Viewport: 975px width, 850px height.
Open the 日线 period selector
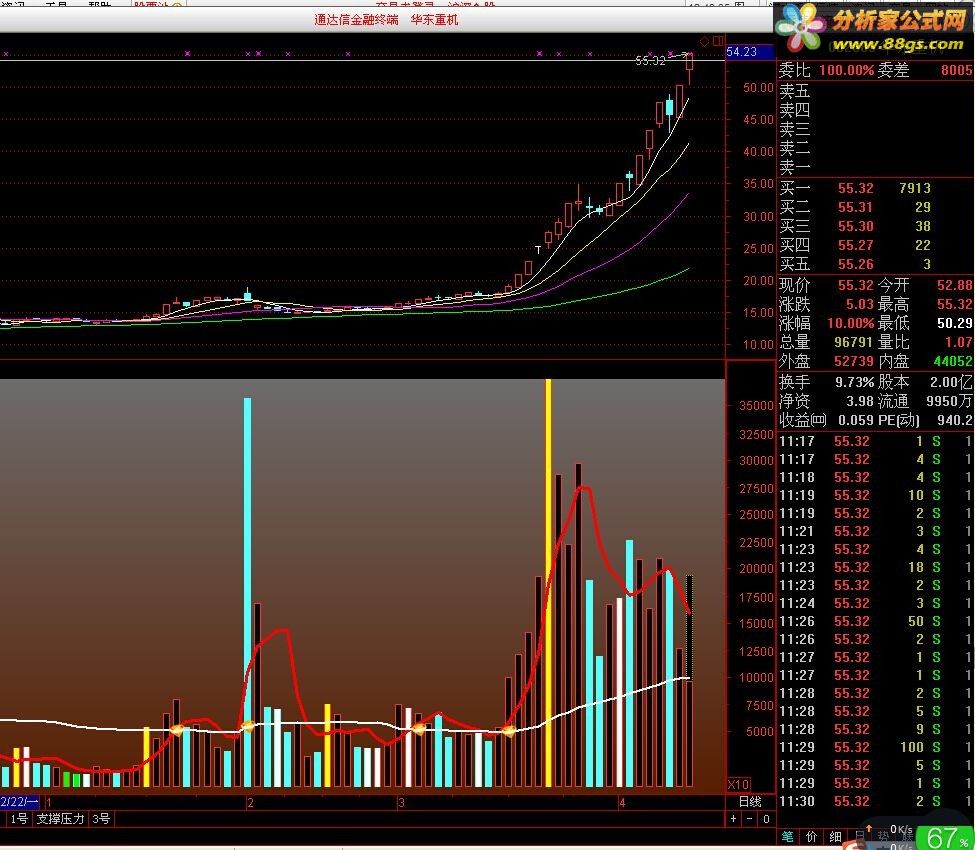(x=750, y=801)
